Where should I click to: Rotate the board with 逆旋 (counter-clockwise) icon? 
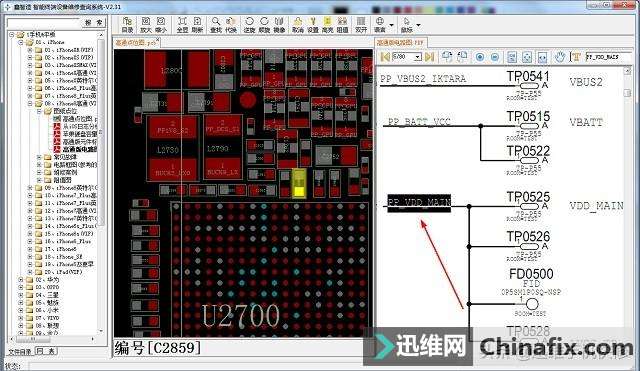249,25
